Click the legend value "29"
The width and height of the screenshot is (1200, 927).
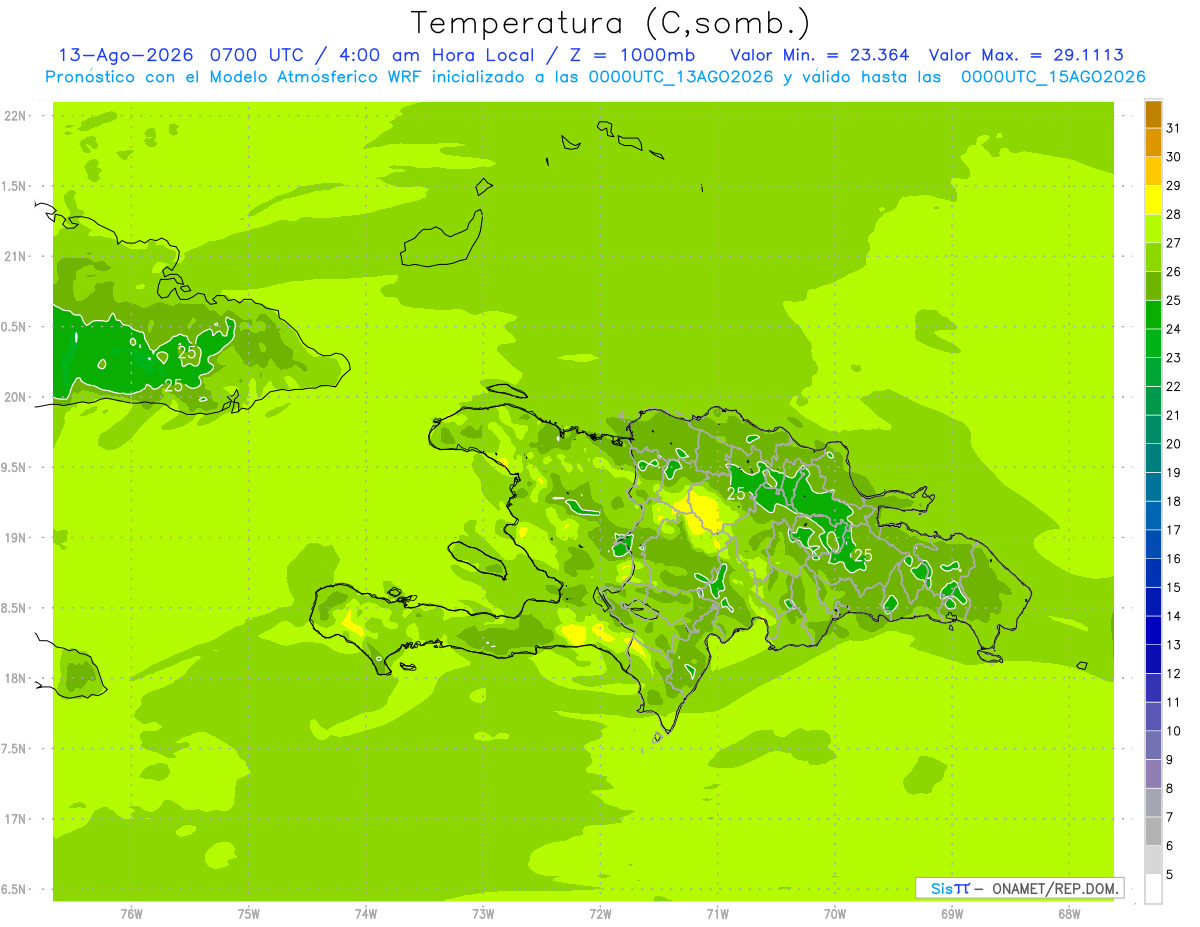coord(1173,185)
